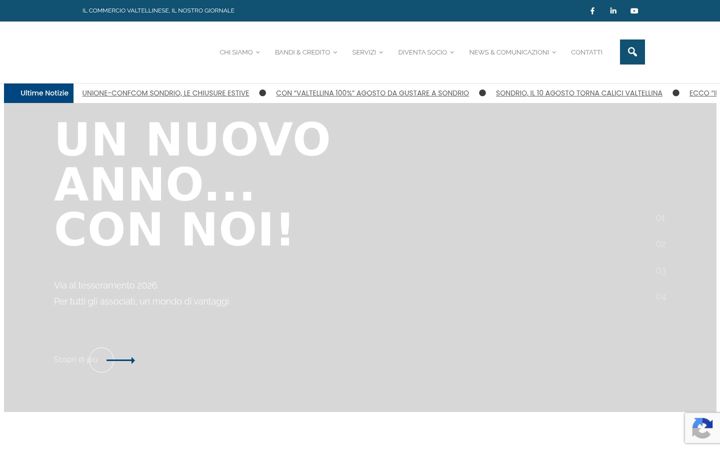Image resolution: width=720 pixels, height=450 pixels.
Task: Expand the Chi Siamo menu
Action: pos(239,52)
